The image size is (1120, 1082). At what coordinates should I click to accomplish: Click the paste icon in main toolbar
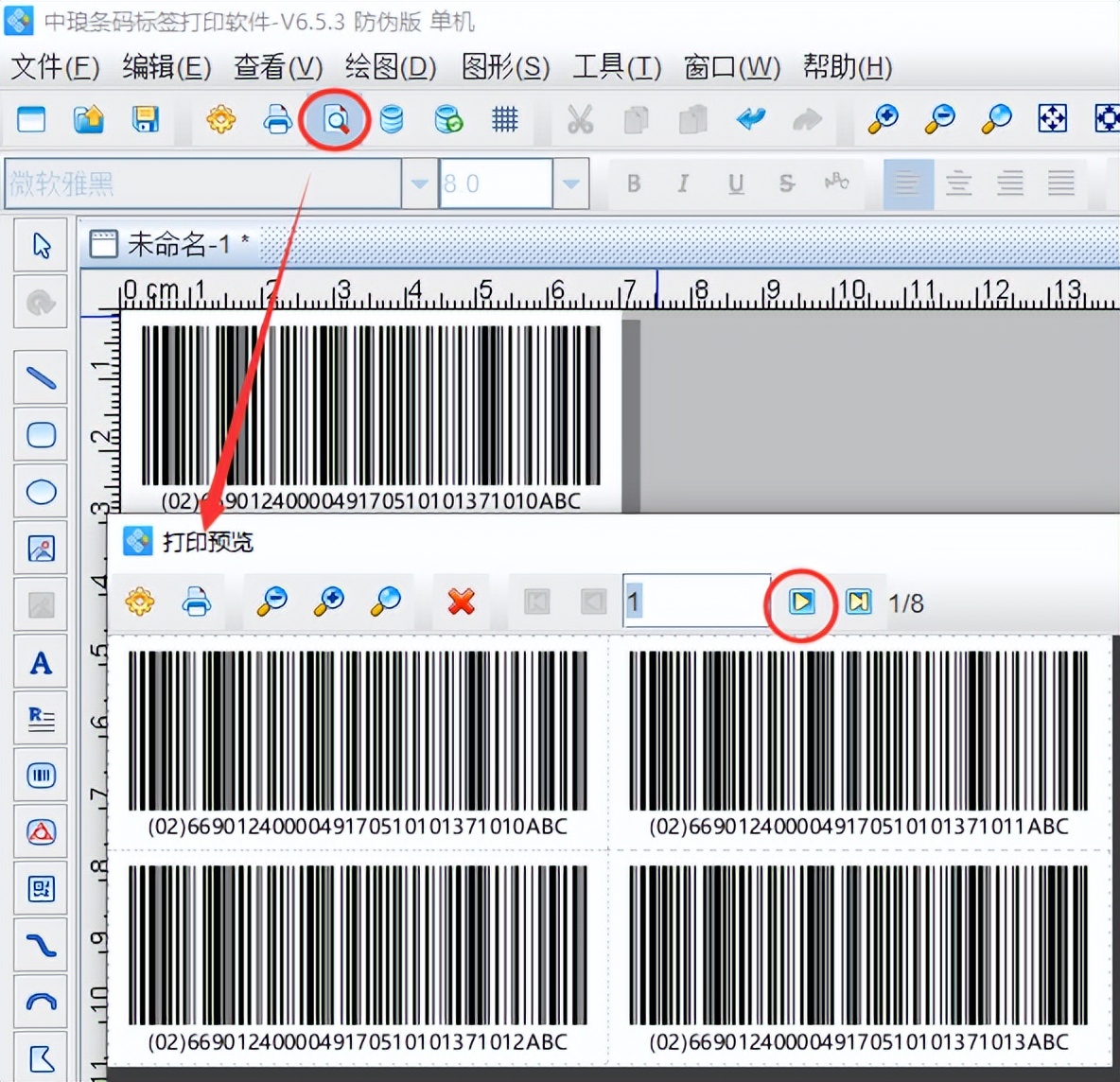pyautogui.click(x=692, y=119)
